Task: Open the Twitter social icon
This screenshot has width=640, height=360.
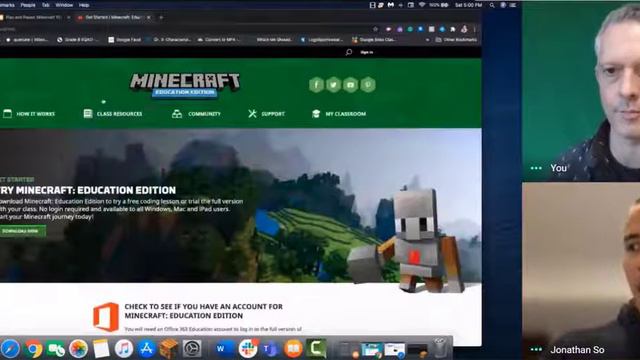Action: [333, 85]
